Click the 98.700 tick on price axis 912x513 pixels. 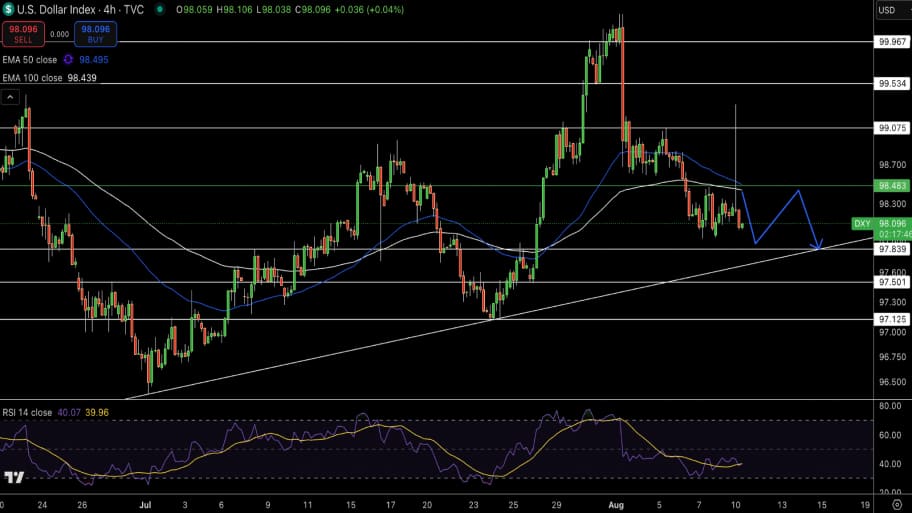892,165
